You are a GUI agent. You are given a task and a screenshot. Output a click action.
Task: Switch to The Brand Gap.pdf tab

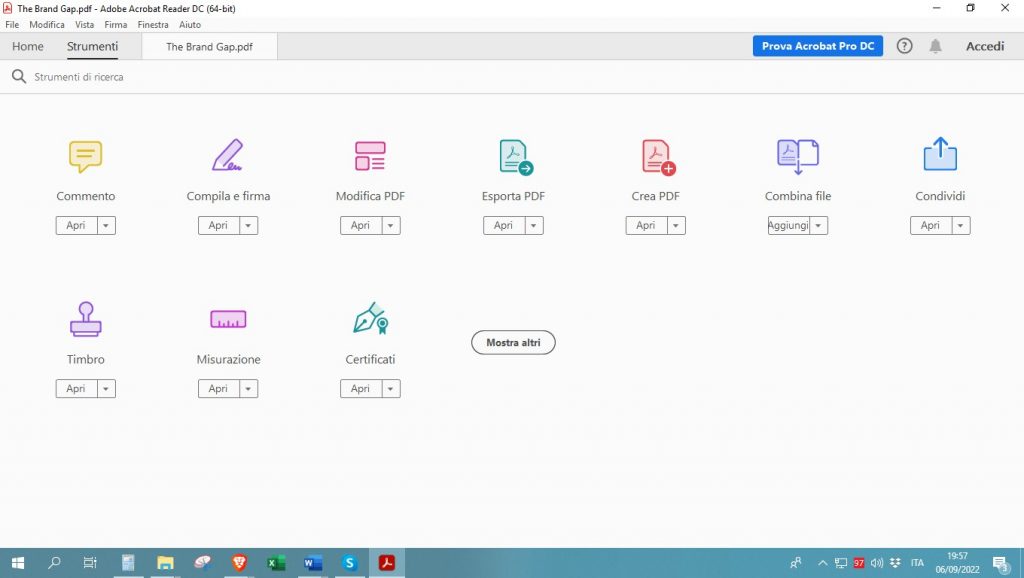click(209, 47)
